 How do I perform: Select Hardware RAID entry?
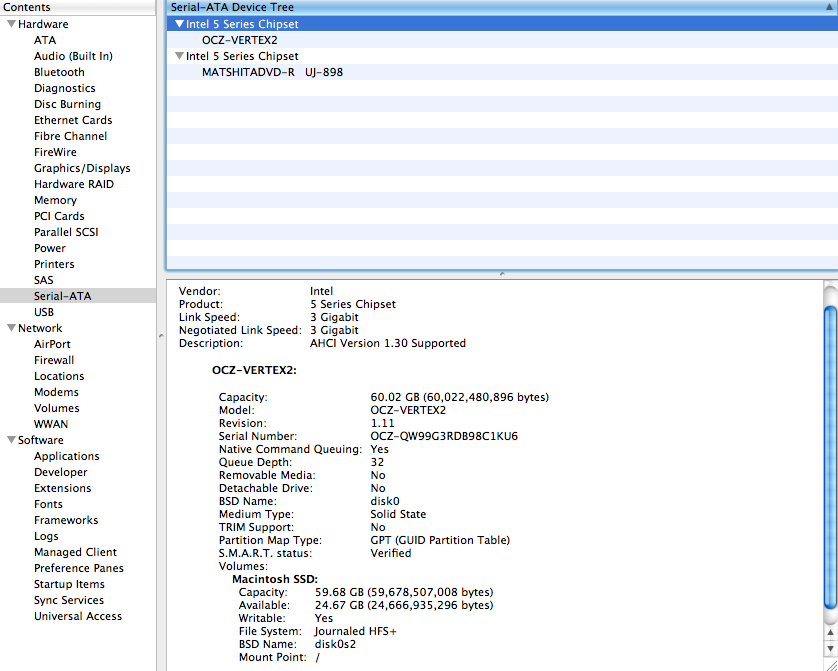tap(74, 184)
